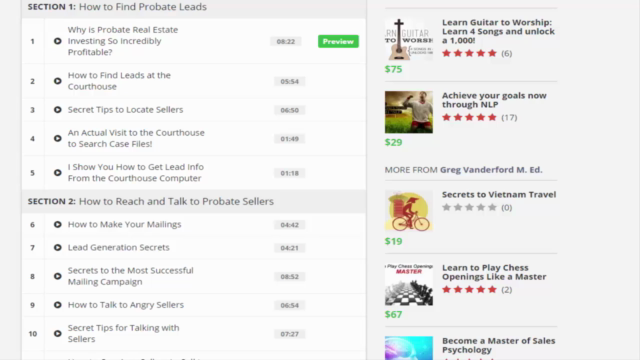Image resolution: width=640 pixels, height=360 pixels.
Task: Open How to Talk to Angry Sellers lecture
Action: [125, 305]
